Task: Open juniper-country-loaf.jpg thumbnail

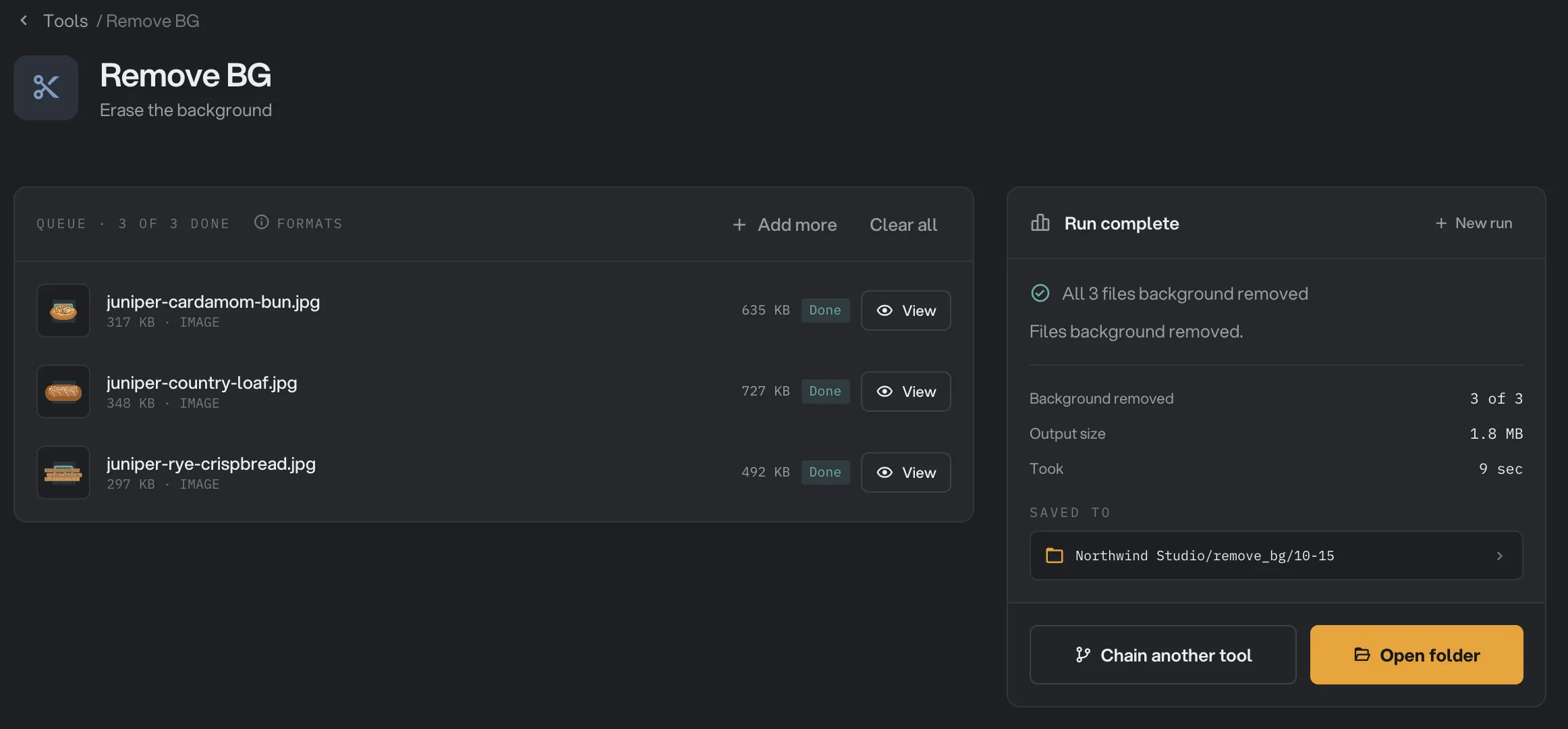Action: click(63, 391)
